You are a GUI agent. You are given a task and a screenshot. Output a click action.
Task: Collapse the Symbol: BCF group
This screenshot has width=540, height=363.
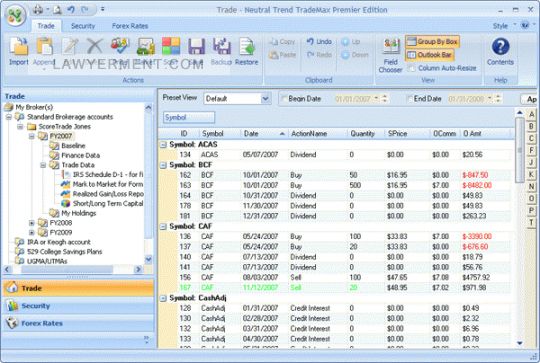pyautogui.click(x=163, y=165)
